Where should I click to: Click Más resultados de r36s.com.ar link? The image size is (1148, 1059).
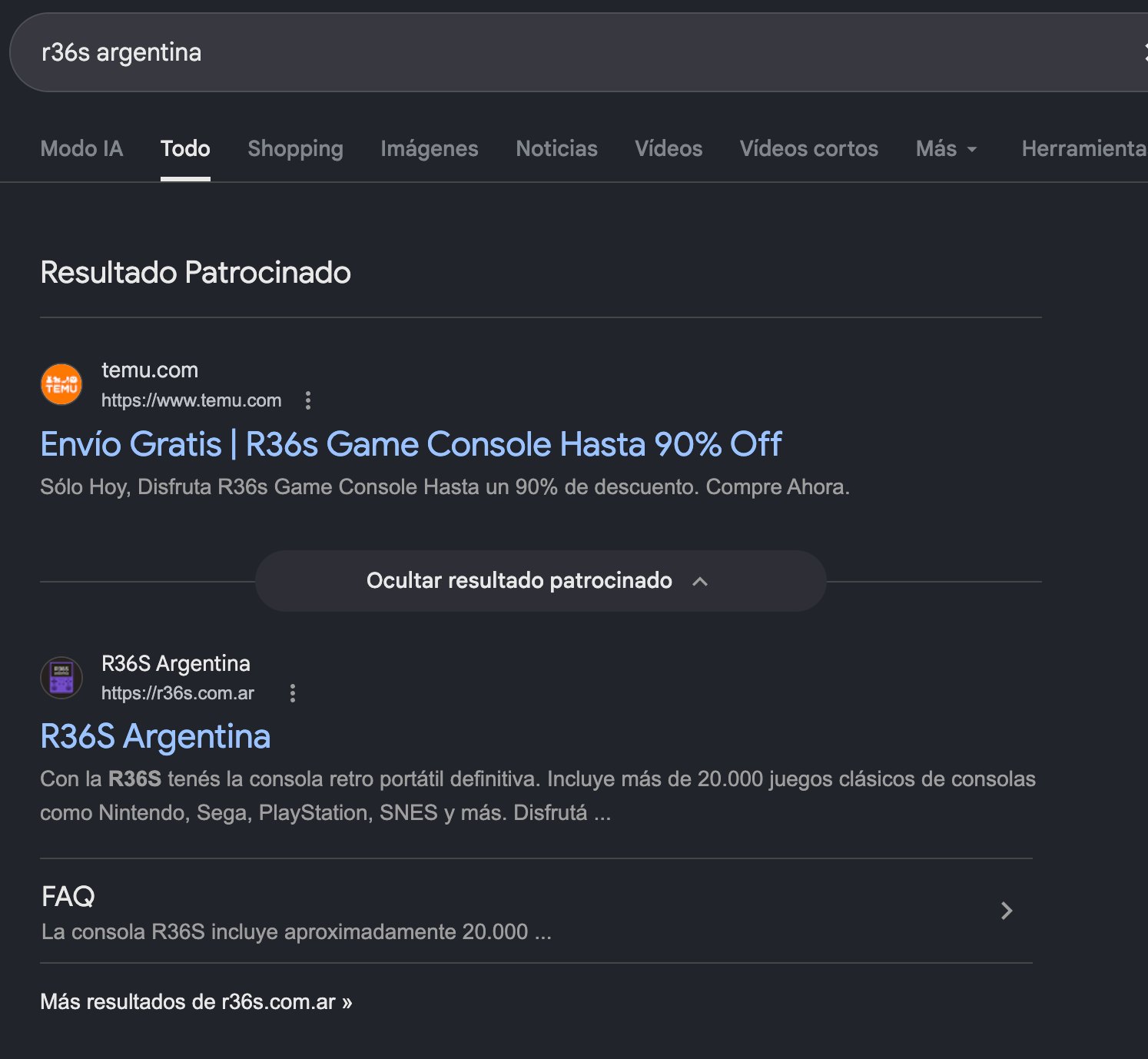click(196, 1002)
